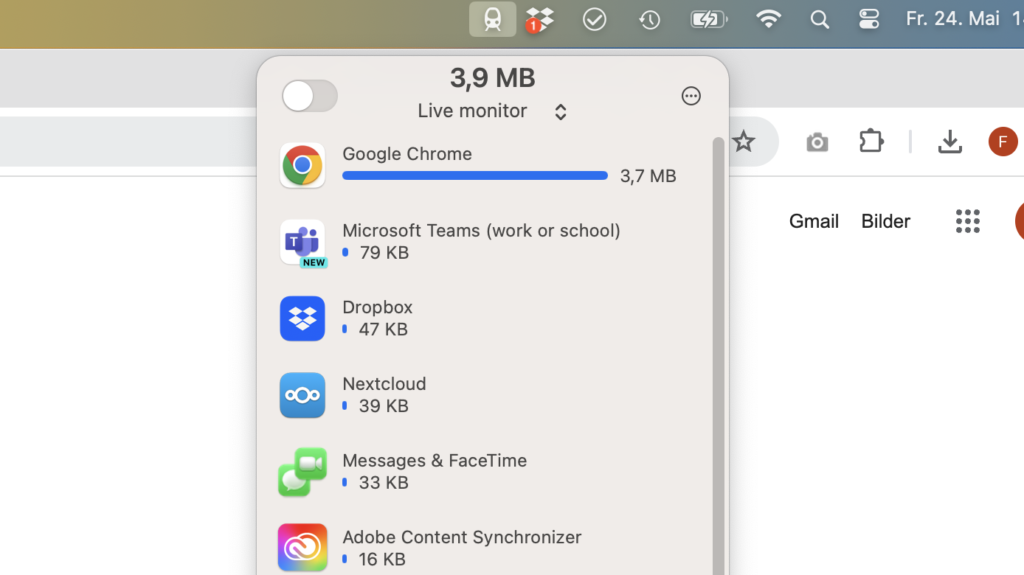
Task: Open Time Machine menu bar icon
Action: pyautogui.click(x=649, y=20)
